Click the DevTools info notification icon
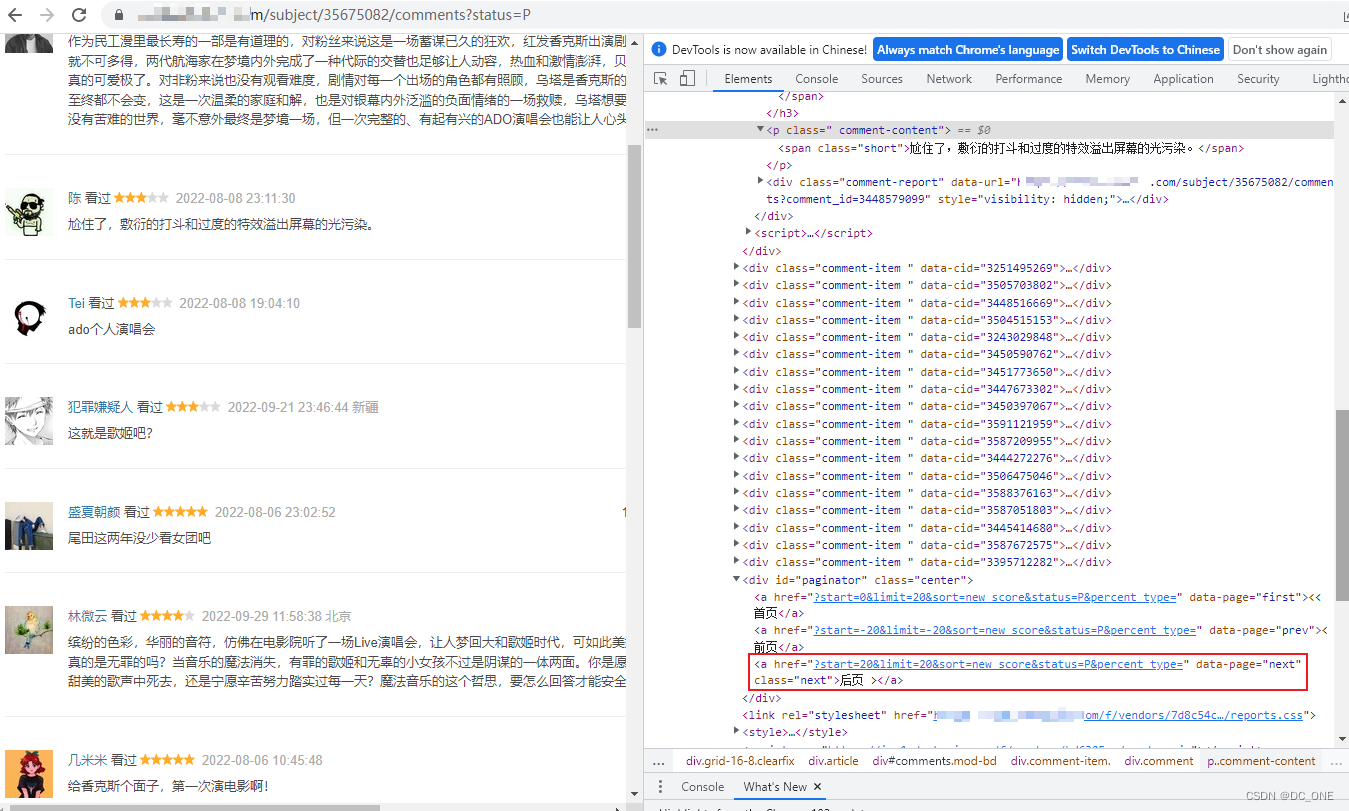1349x811 pixels. (659, 49)
